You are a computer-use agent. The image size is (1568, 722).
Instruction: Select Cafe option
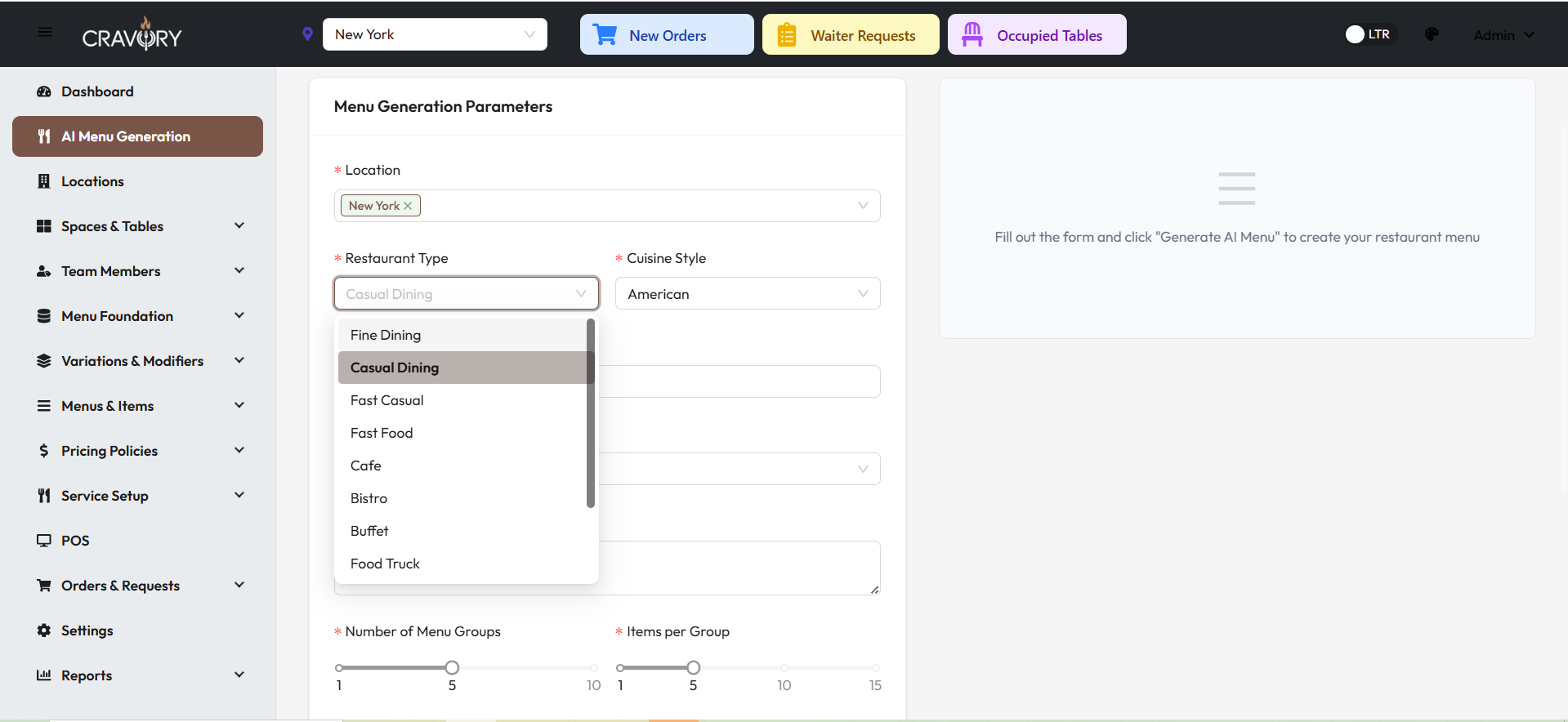pyautogui.click(x=462, y=466)
